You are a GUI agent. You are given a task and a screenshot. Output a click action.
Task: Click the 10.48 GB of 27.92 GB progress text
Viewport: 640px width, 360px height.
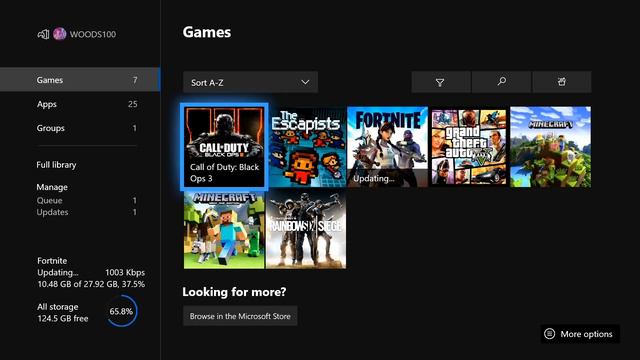[91, 284]
